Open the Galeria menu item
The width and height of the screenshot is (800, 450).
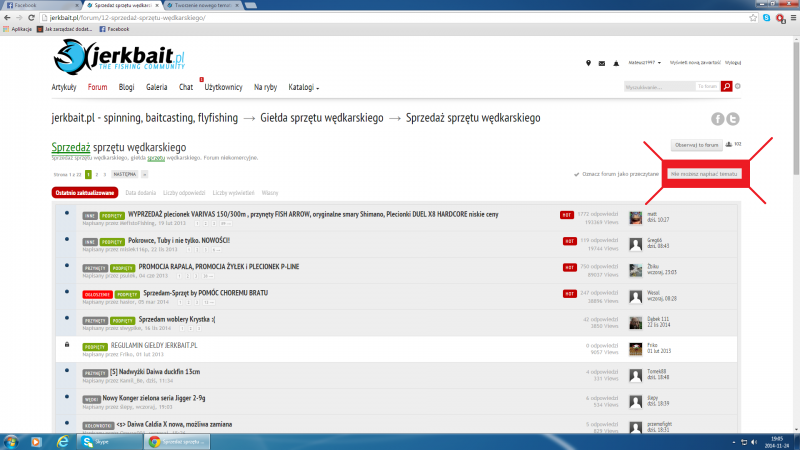tap(156, 87)
